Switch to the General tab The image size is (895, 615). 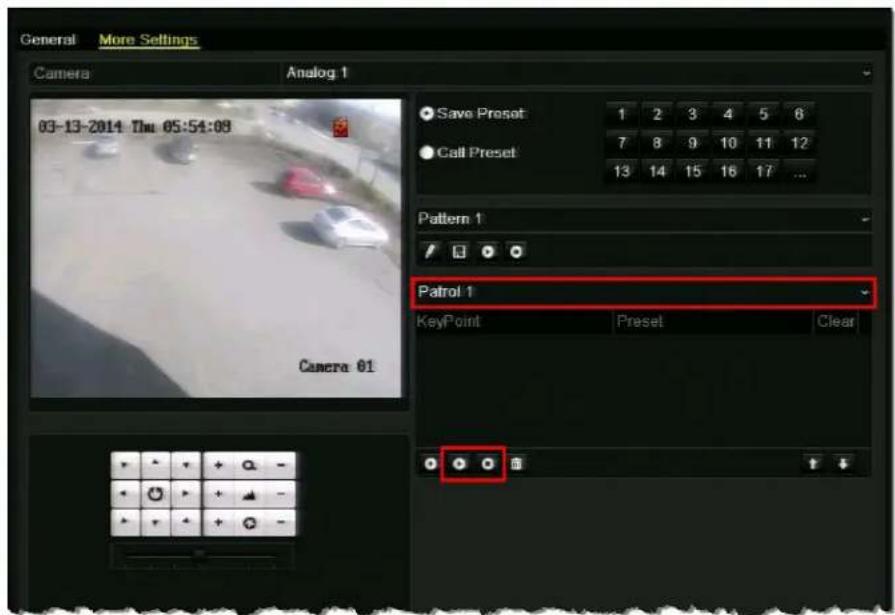[x=48, y=39]
